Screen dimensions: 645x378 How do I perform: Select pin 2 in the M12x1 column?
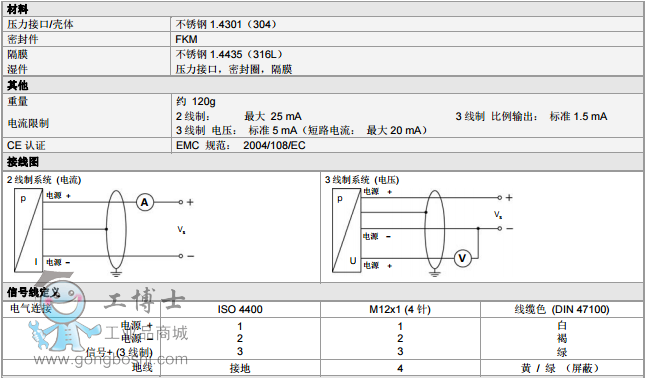click(x=400, y=339)
